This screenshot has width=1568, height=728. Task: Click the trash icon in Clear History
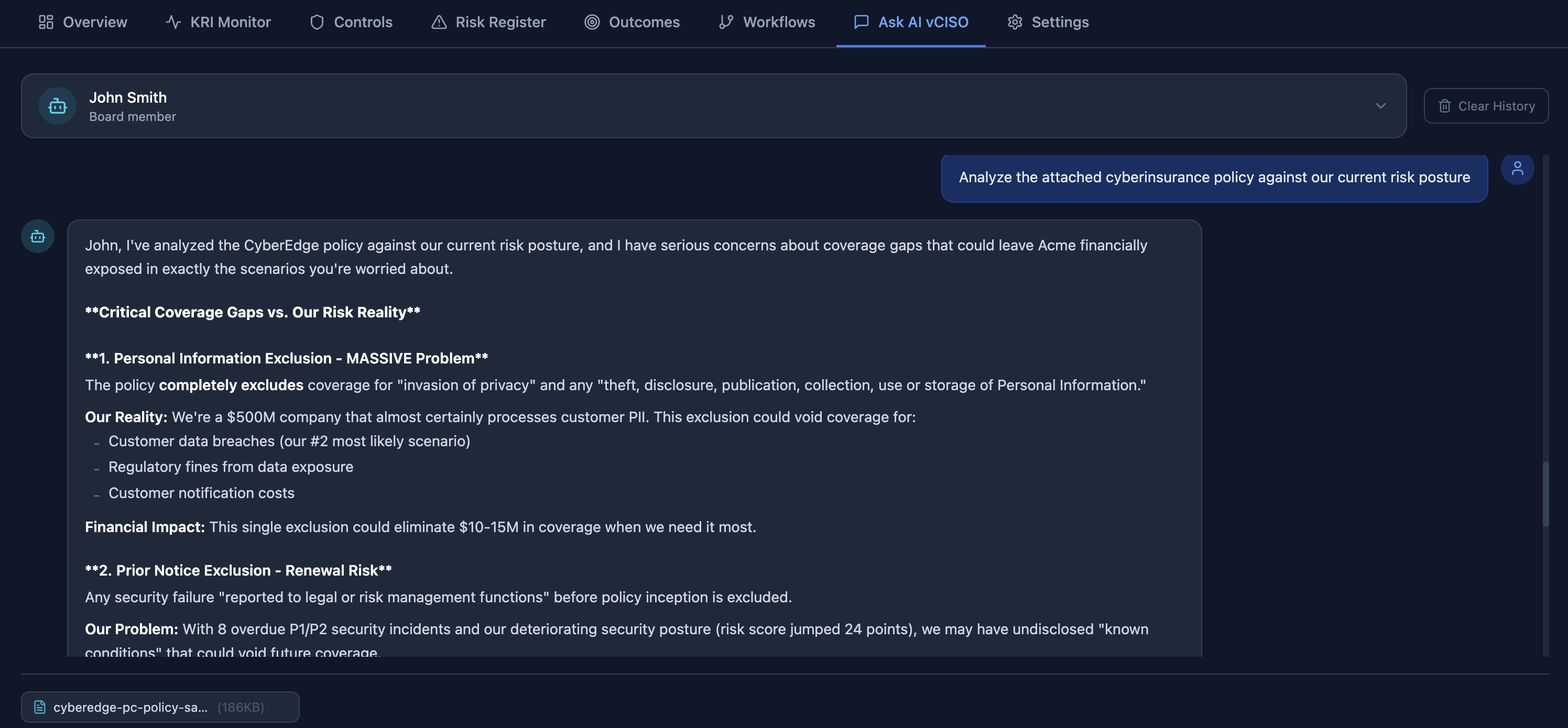click(x=1445, y=105)
